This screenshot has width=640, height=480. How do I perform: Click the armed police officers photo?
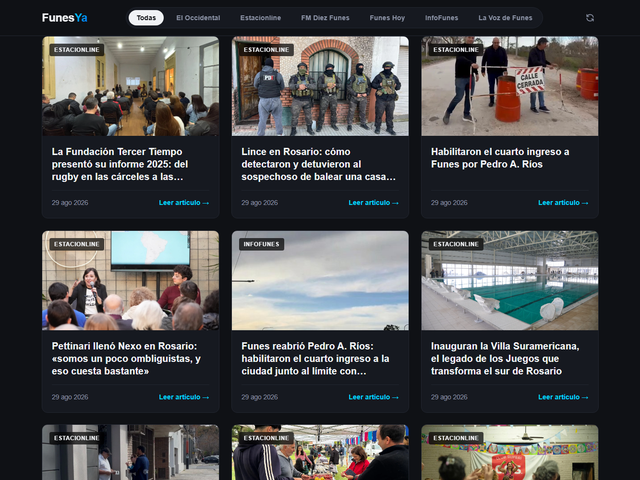[x=320, y=86]
